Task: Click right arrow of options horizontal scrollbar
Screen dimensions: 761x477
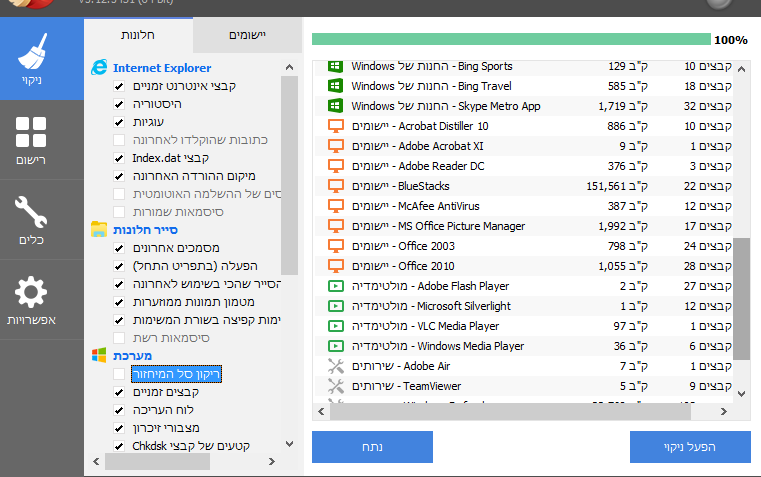Action: click(x=272, y=461)
